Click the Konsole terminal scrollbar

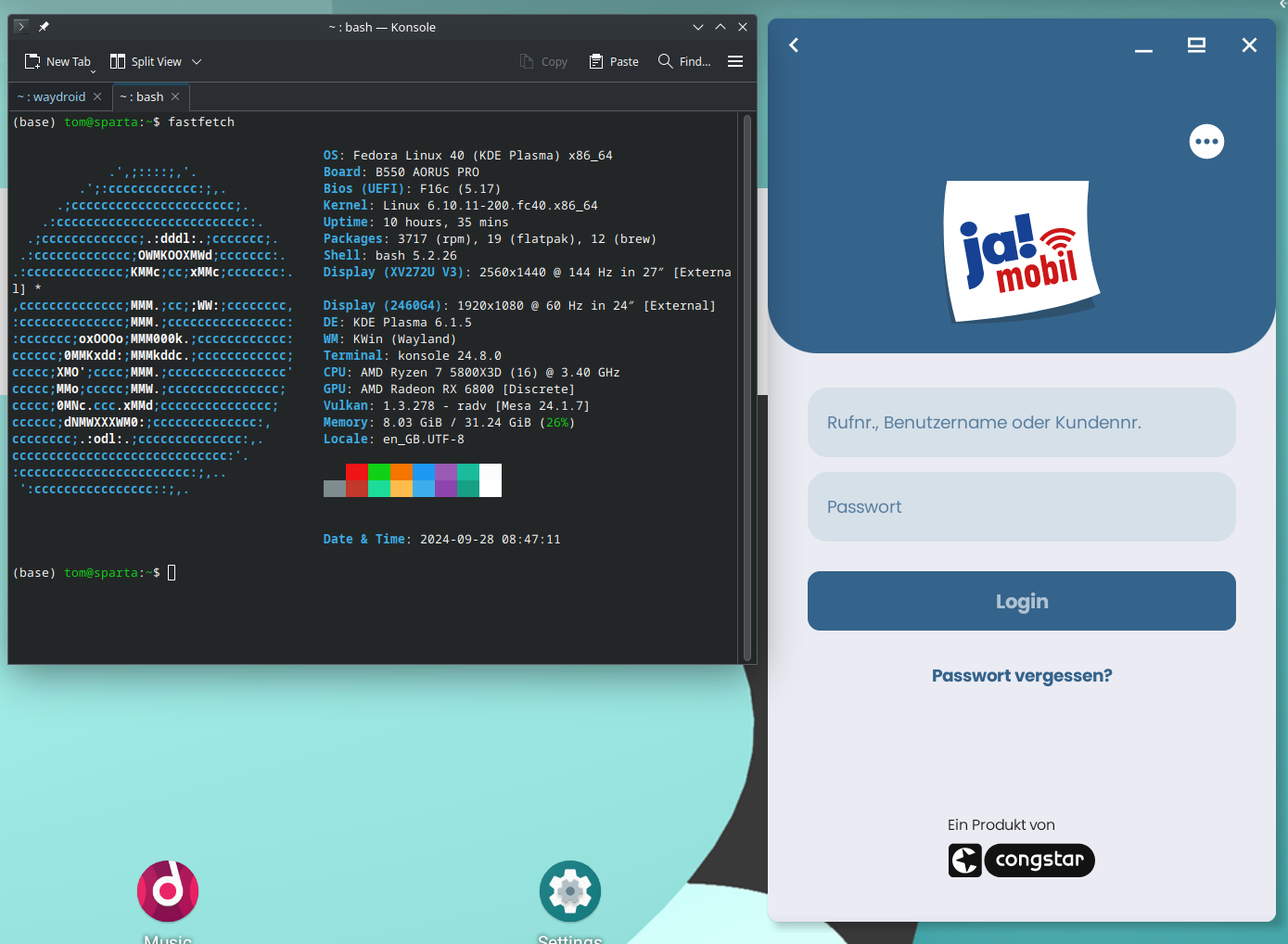tap(747, 387)
